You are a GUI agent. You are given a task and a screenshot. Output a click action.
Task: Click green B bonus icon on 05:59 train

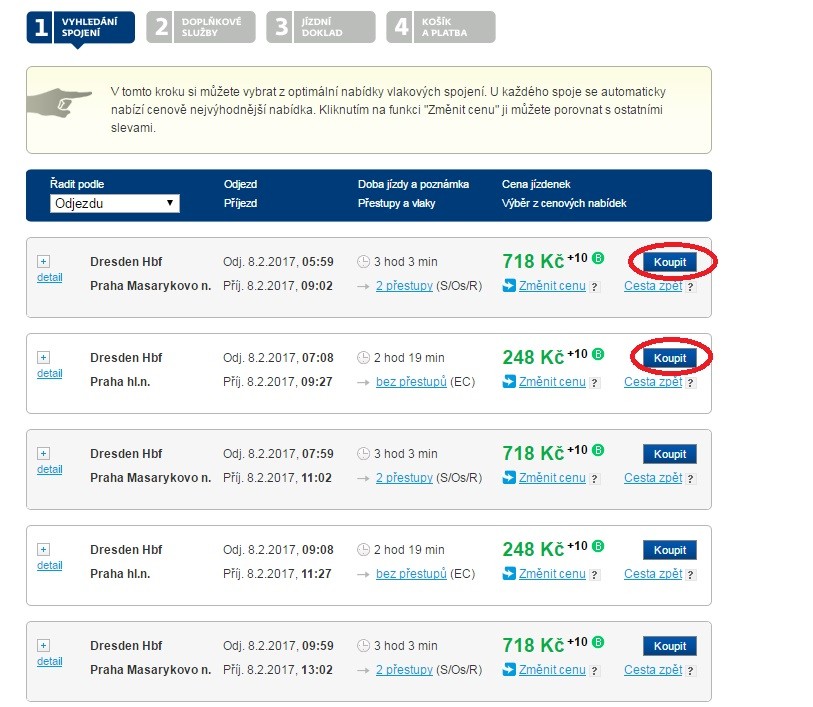(598, 258)
